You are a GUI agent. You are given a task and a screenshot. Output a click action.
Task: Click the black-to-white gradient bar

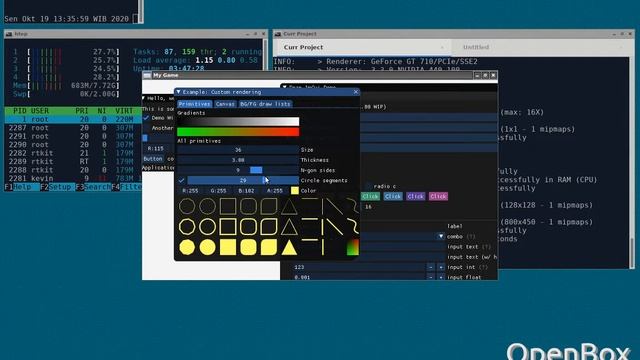(x=238, y=121)
